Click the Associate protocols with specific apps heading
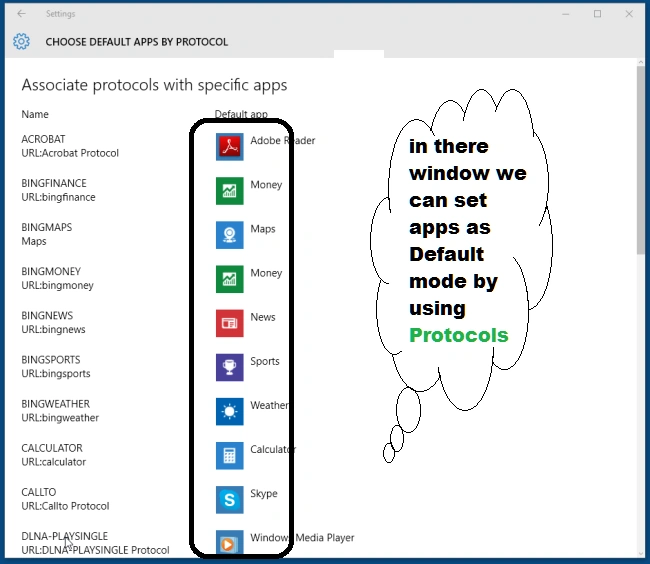This screenshot has width=650, height=564. 154,85
